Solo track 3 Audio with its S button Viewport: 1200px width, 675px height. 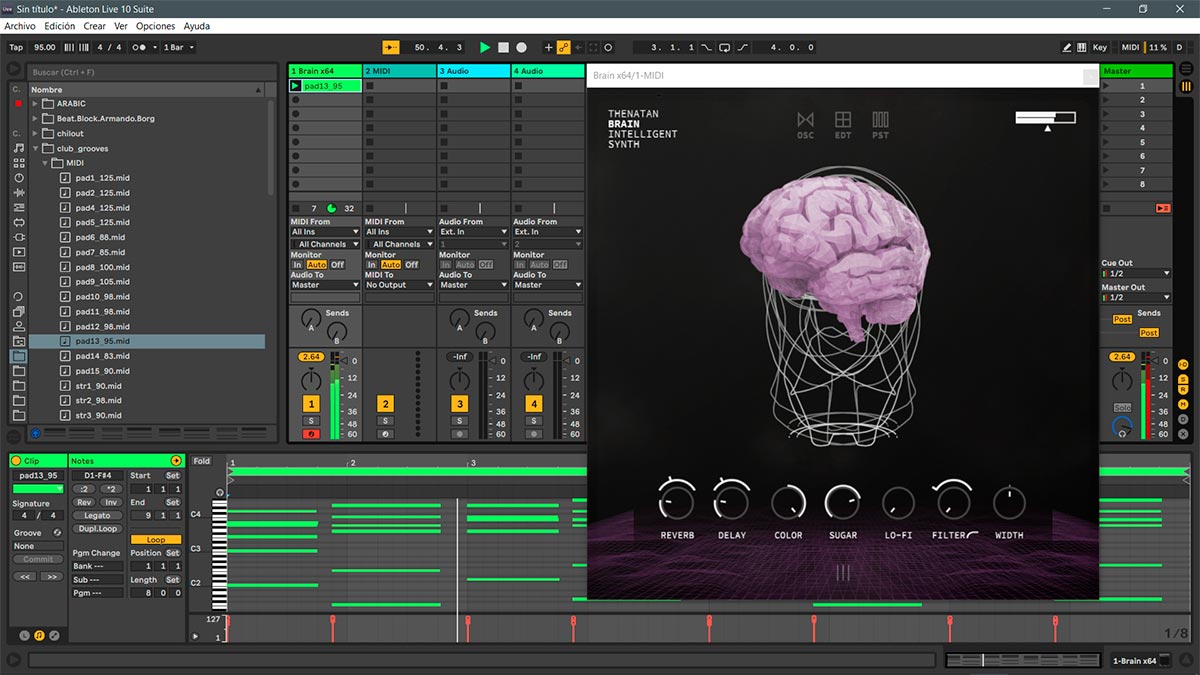(459, 421)
